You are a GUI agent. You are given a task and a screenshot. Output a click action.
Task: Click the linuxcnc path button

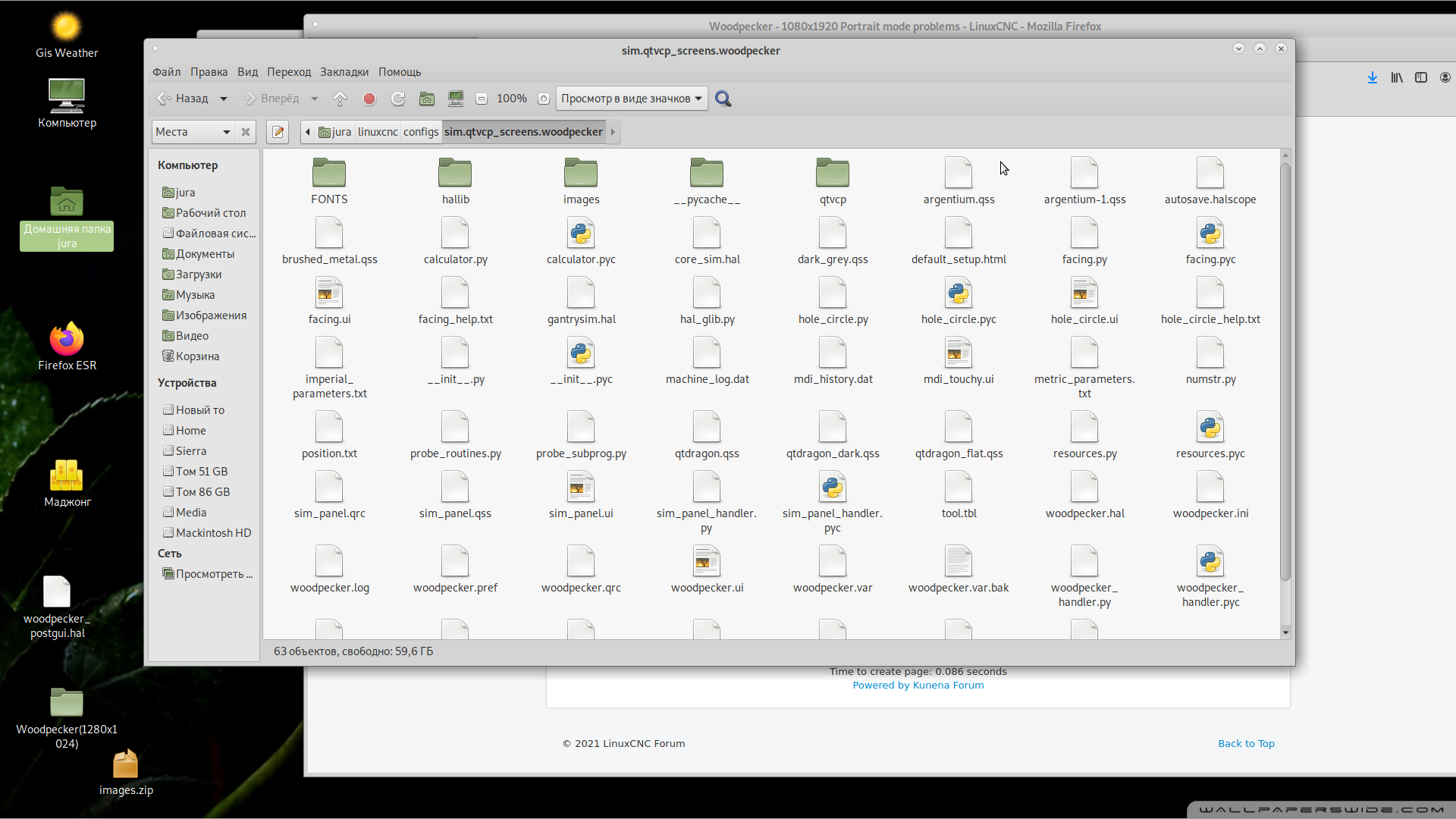378,132
